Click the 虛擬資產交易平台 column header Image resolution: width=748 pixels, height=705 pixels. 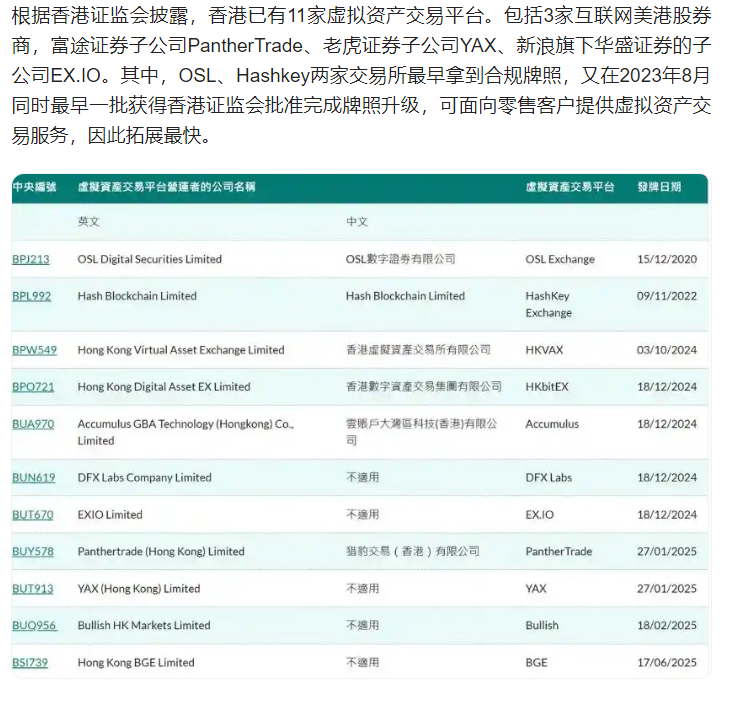(570, 187)
